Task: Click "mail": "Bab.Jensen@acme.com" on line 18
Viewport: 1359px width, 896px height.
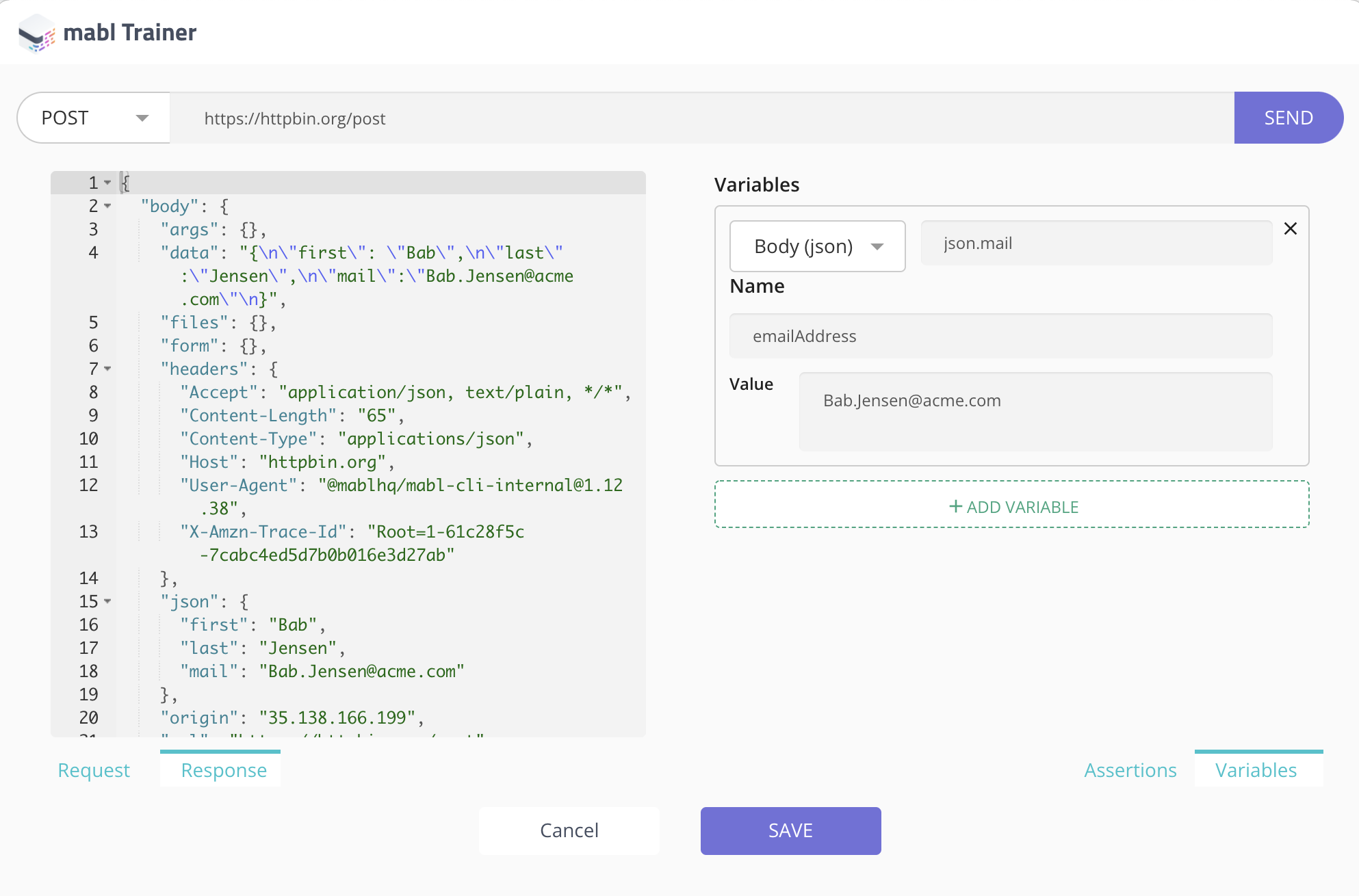Action: click(x=322, y=671)
